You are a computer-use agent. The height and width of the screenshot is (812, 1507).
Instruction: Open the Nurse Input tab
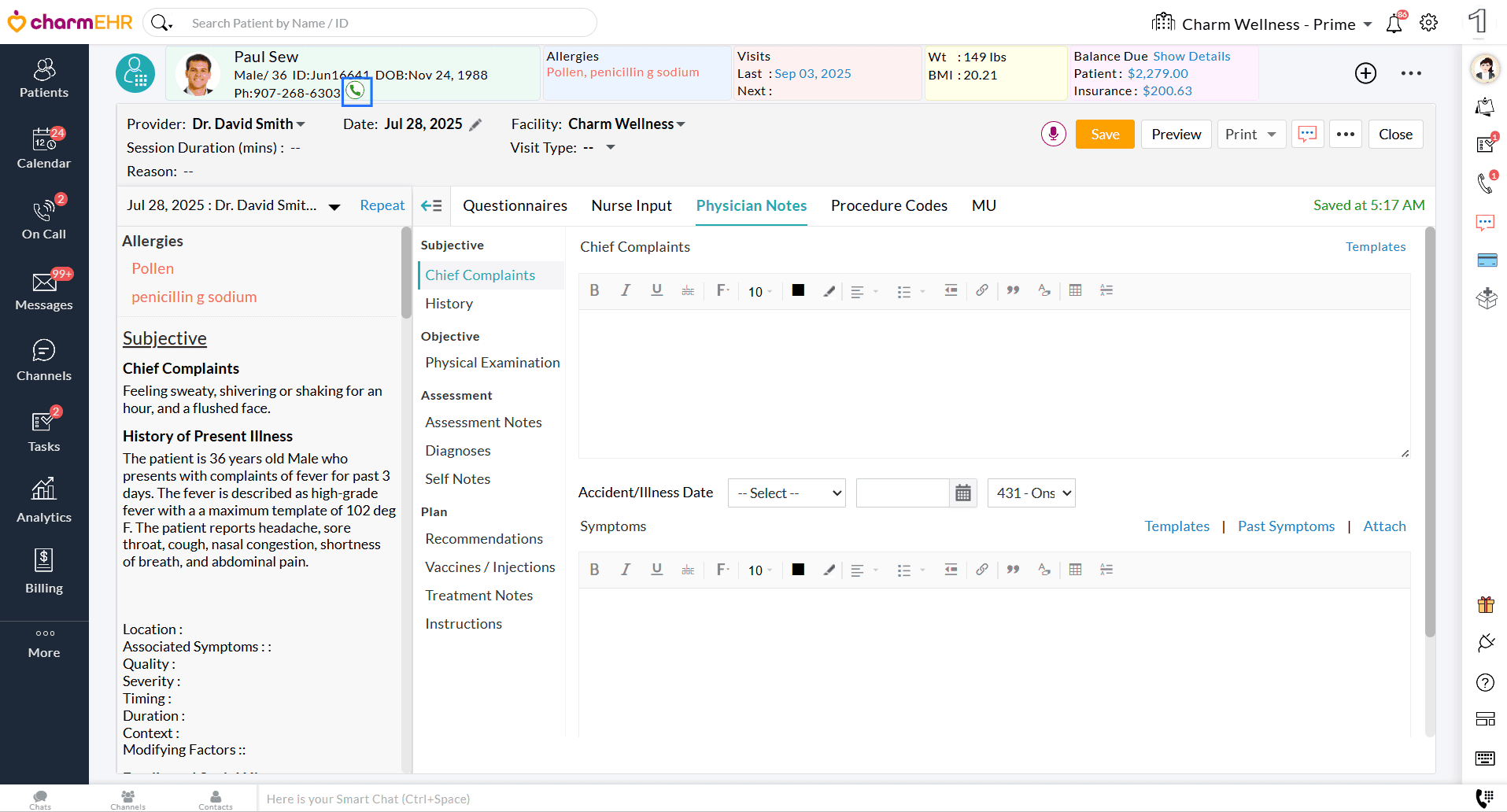[x=631, y=206]
